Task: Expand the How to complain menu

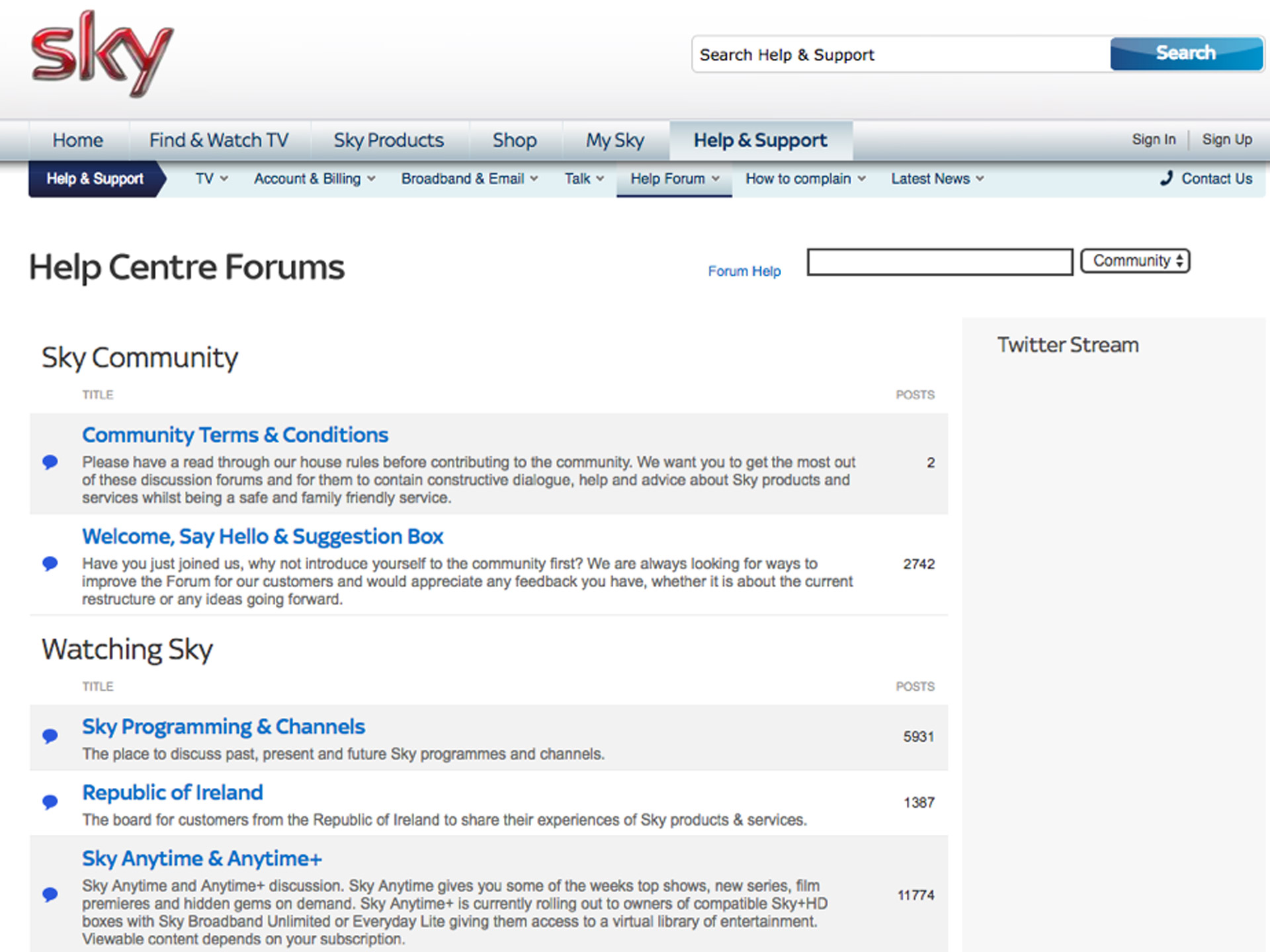Action: click(x=805, y=179)
